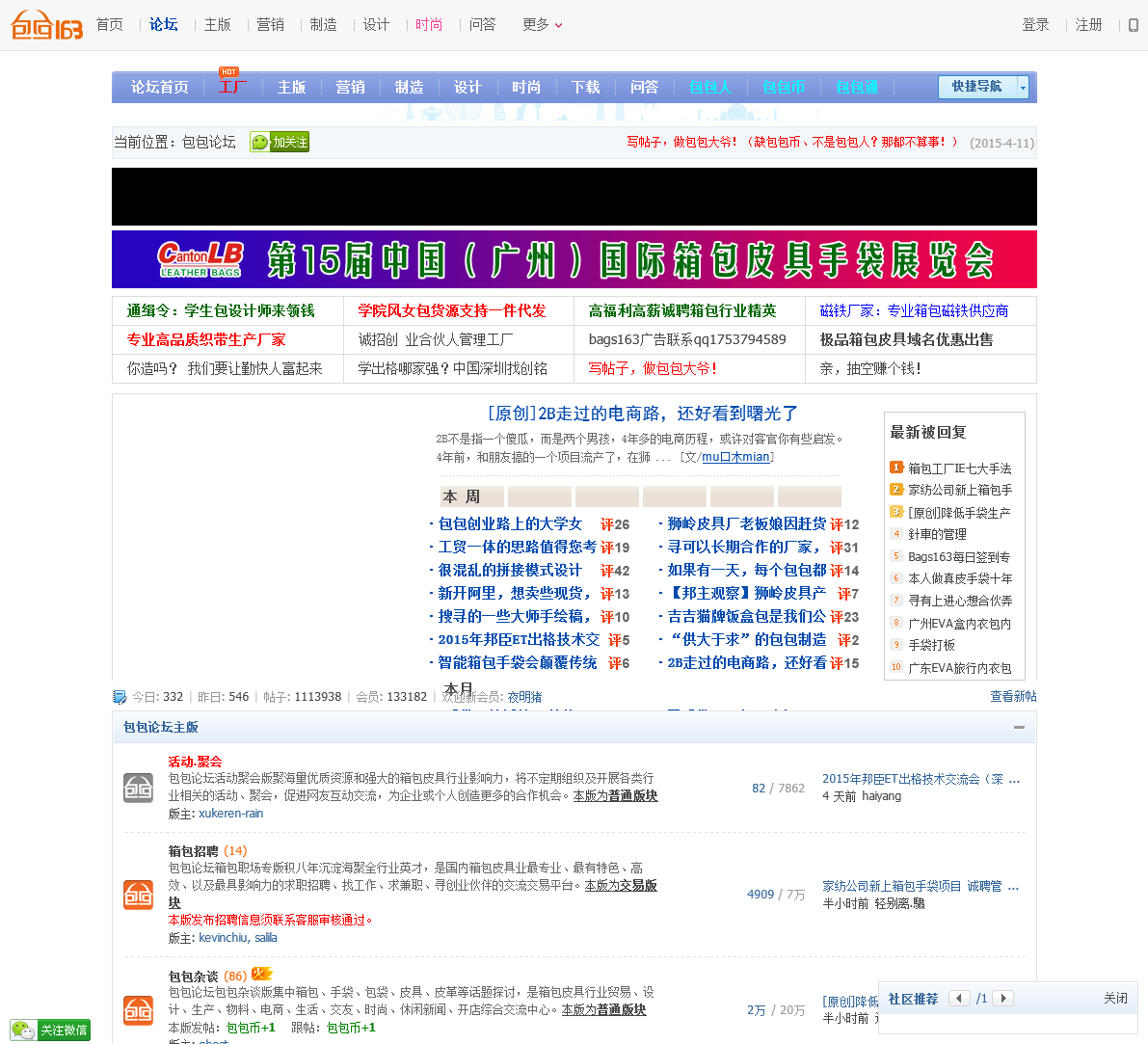The height and width of the screenshot is (1044, 1148).
Task: Open the HOT 工厂 tab
Action: (232, 87)
